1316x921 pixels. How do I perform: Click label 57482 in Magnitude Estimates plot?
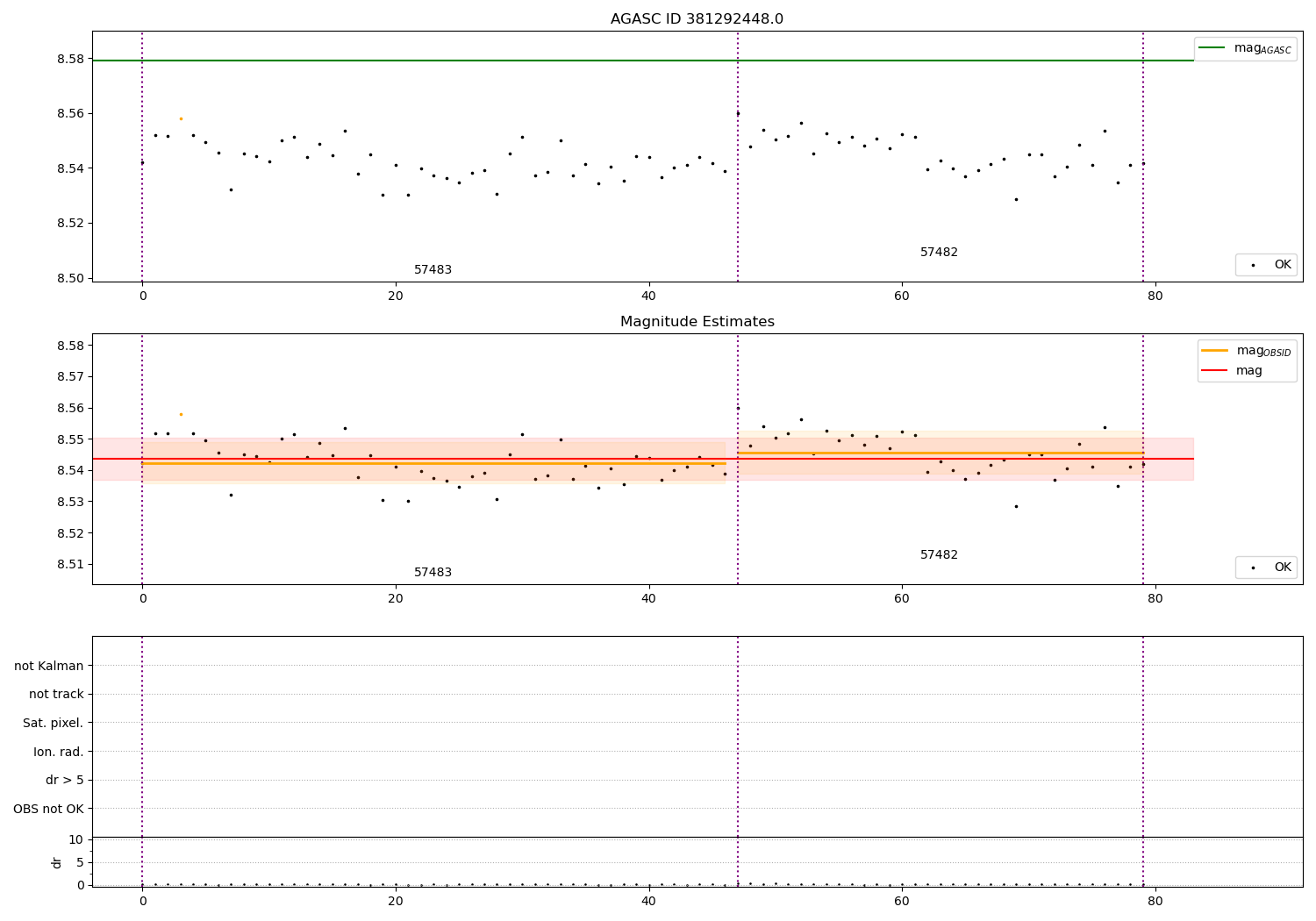pos(939,555)
